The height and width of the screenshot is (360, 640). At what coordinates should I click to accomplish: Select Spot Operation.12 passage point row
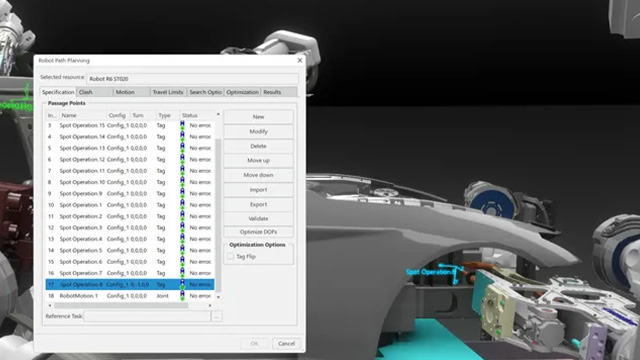[x=130, y=160]
